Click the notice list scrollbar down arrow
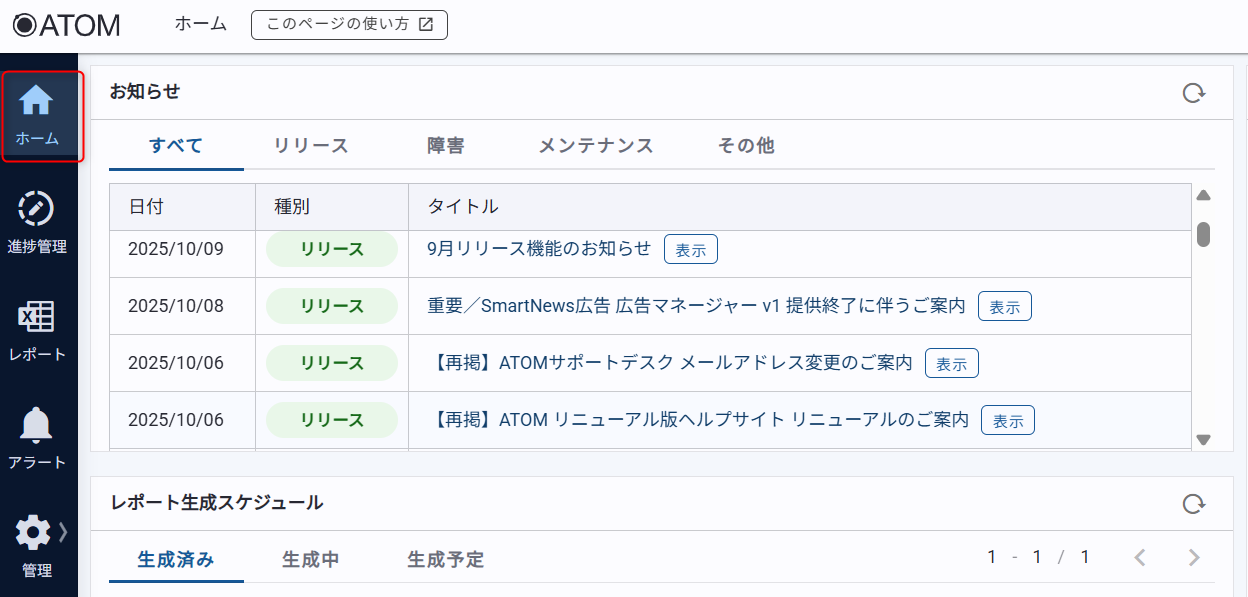 click(1203, 440)
